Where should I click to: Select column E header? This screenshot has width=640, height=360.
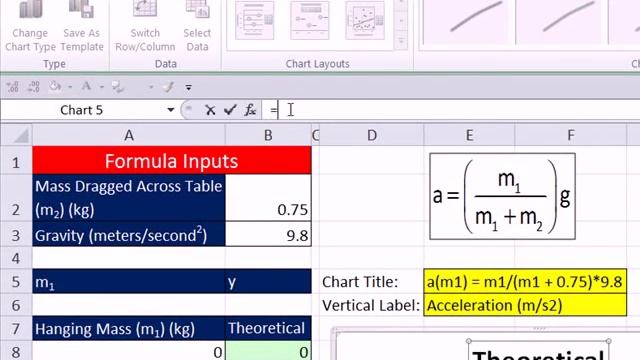pos(469,135)
